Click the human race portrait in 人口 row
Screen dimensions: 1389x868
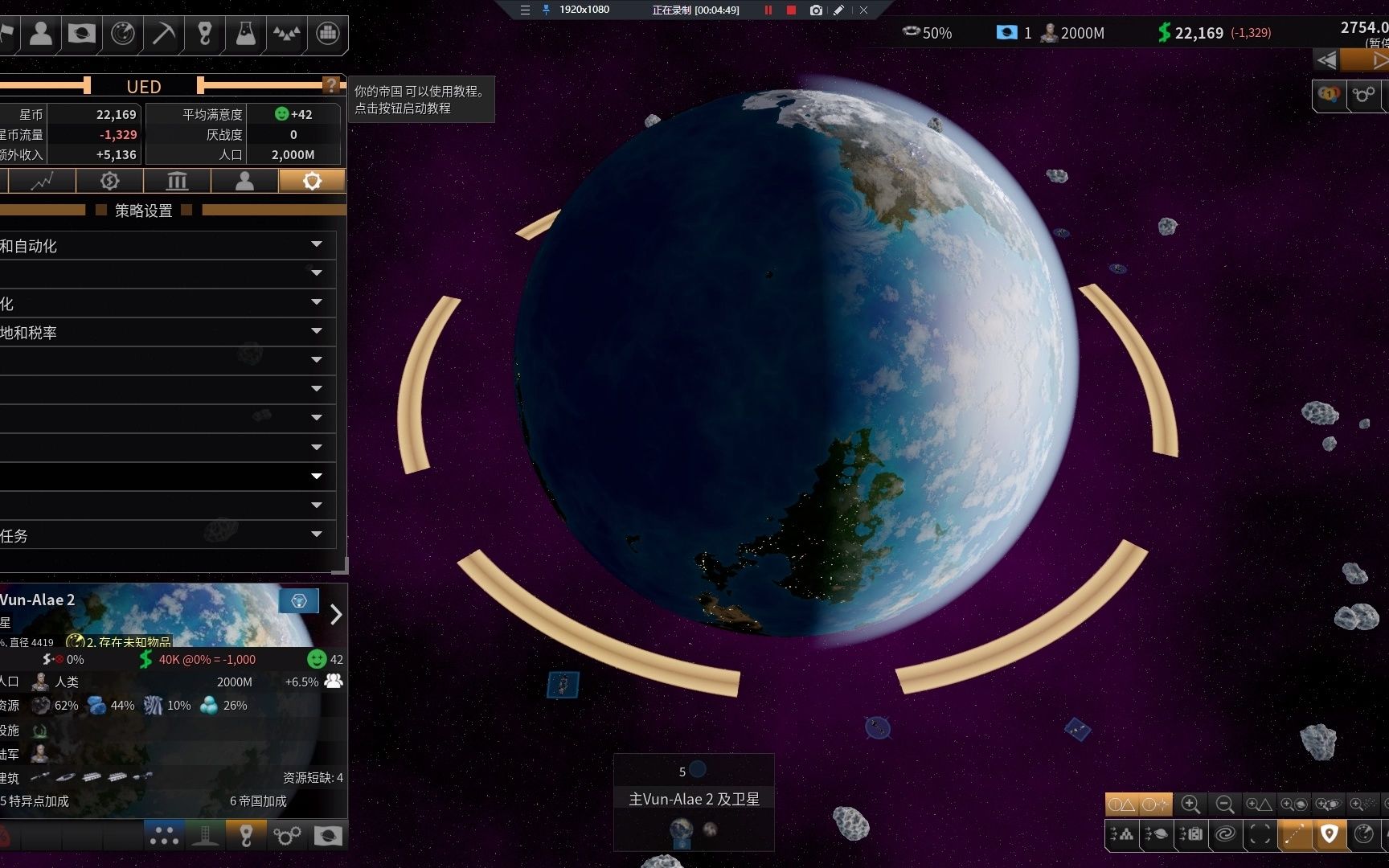click(x=40, y=682)
